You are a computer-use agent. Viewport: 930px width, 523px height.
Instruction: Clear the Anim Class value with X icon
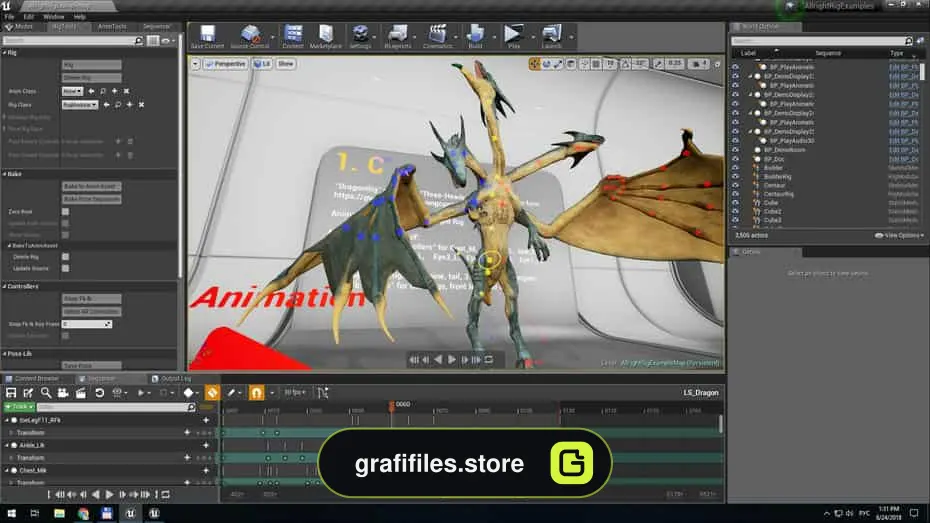pos(126,91)
